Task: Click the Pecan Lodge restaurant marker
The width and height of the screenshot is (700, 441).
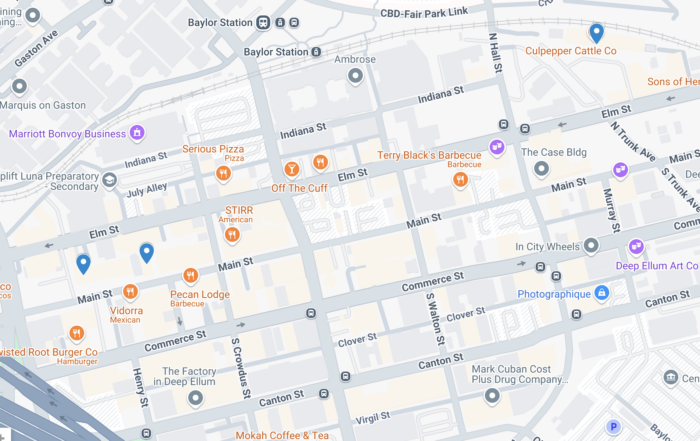Action: [191, 275]
